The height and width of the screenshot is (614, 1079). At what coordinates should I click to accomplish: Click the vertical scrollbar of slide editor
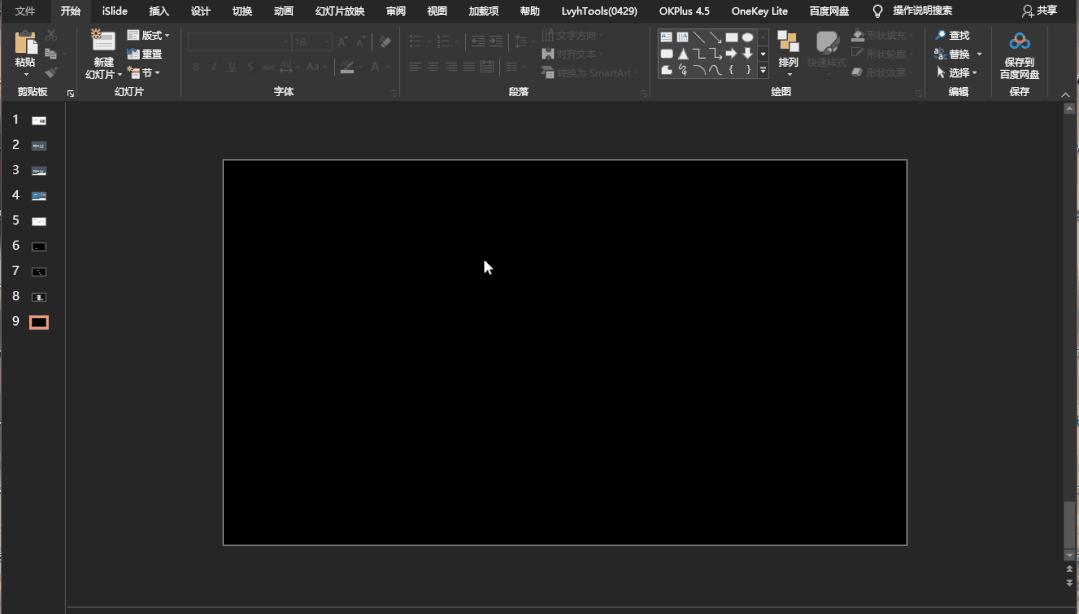[1069, 523]
